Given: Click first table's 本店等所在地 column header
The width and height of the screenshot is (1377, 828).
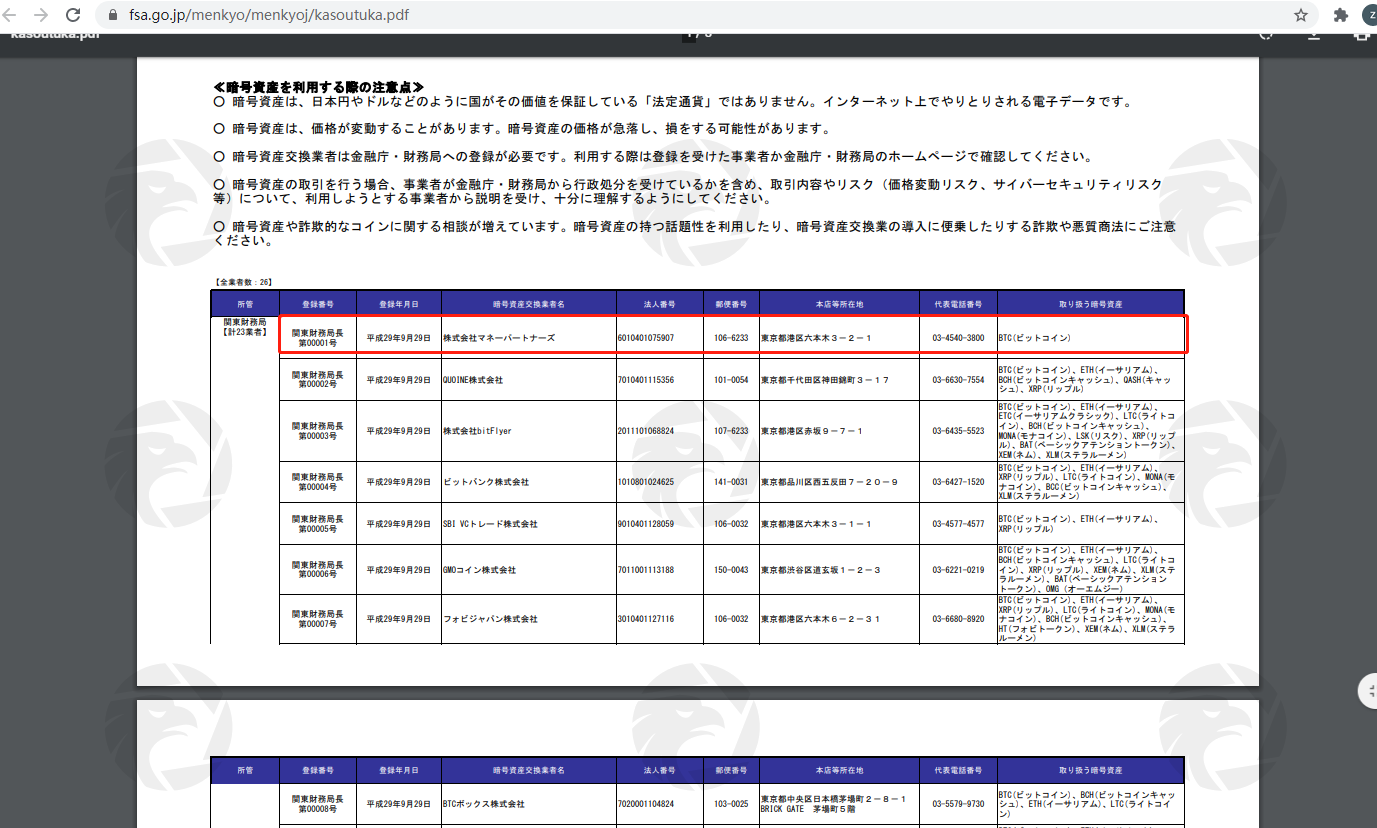Looking at the screenshot, I should pyautogui.click(x=839, y=303).
